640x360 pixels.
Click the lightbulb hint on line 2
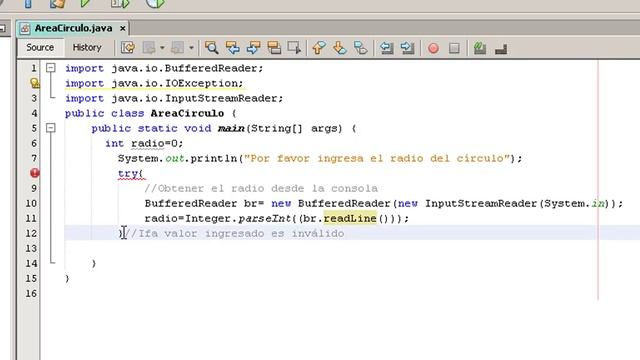pyautogui.click(x=35, y=83)
